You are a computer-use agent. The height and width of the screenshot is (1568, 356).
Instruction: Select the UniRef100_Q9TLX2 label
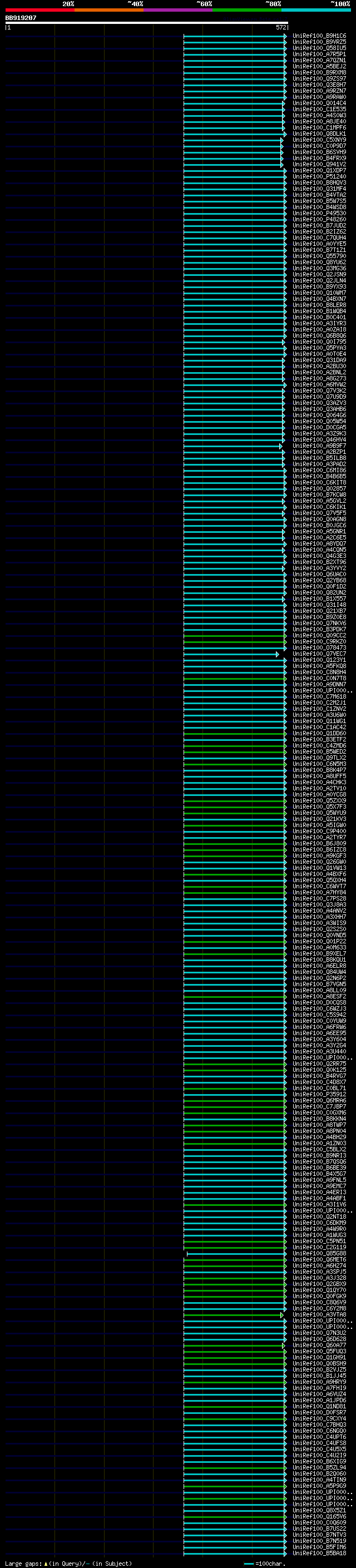(x=319, y=758)
